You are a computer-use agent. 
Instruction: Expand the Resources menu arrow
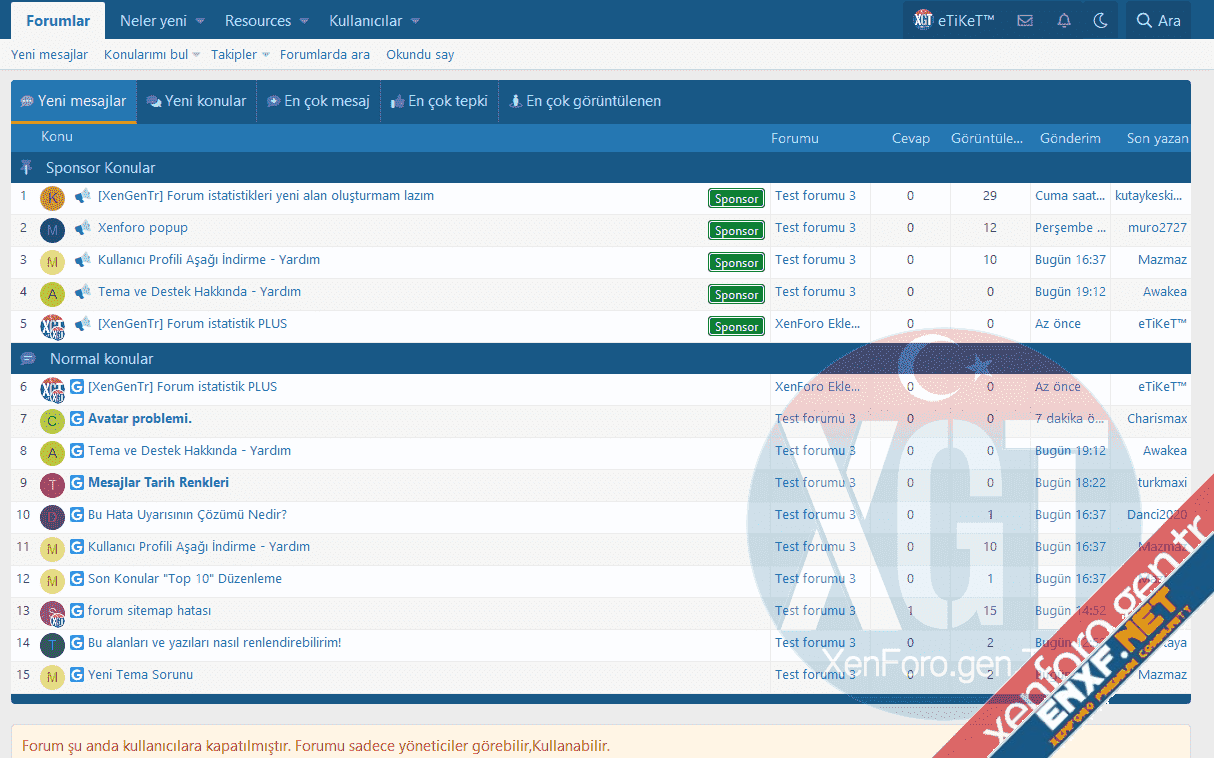pyautogui.click(x=305, y=21)
